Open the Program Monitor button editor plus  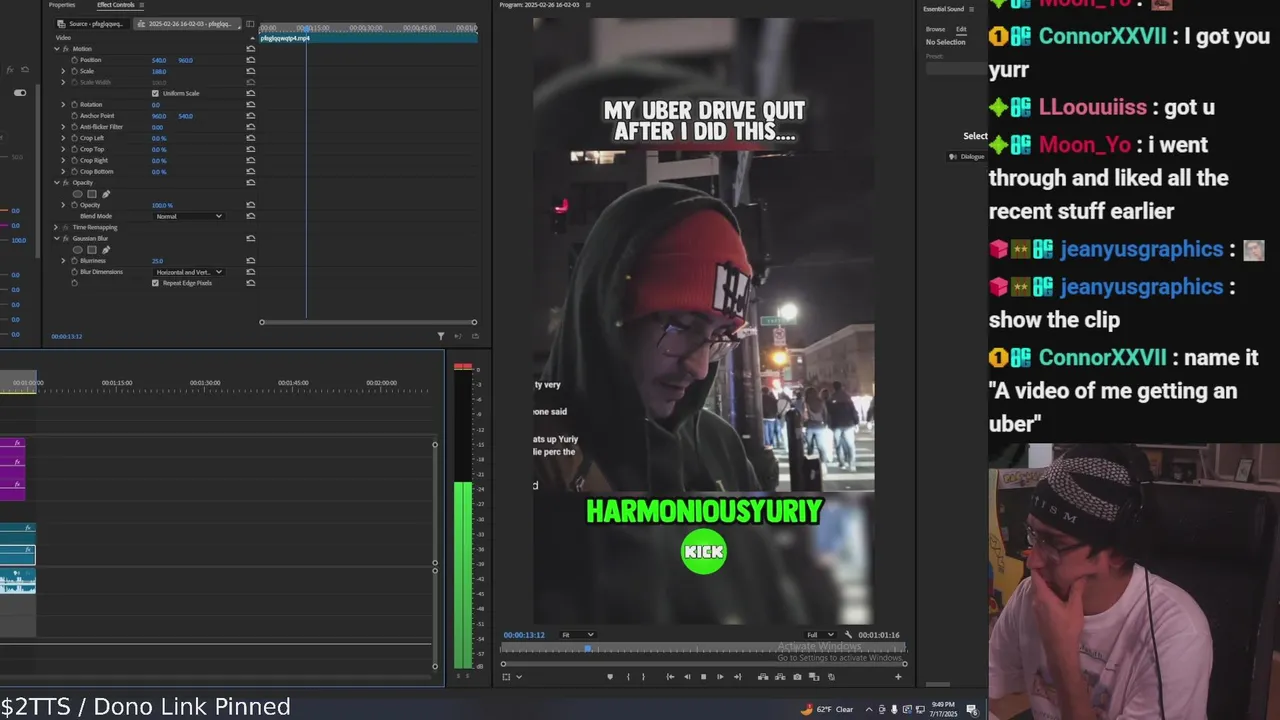click(898, 677)
